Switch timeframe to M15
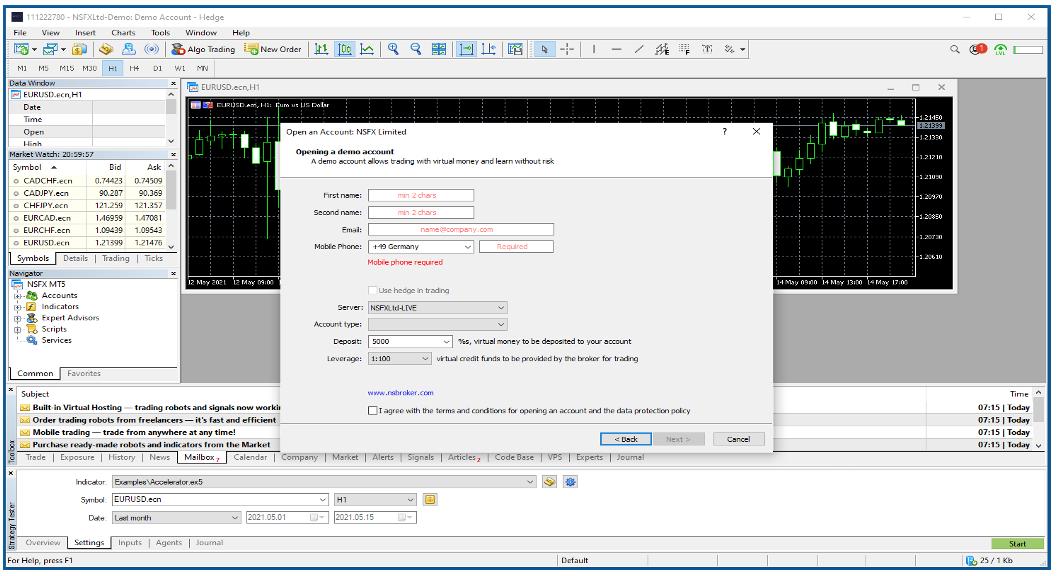 coord(67,68)
